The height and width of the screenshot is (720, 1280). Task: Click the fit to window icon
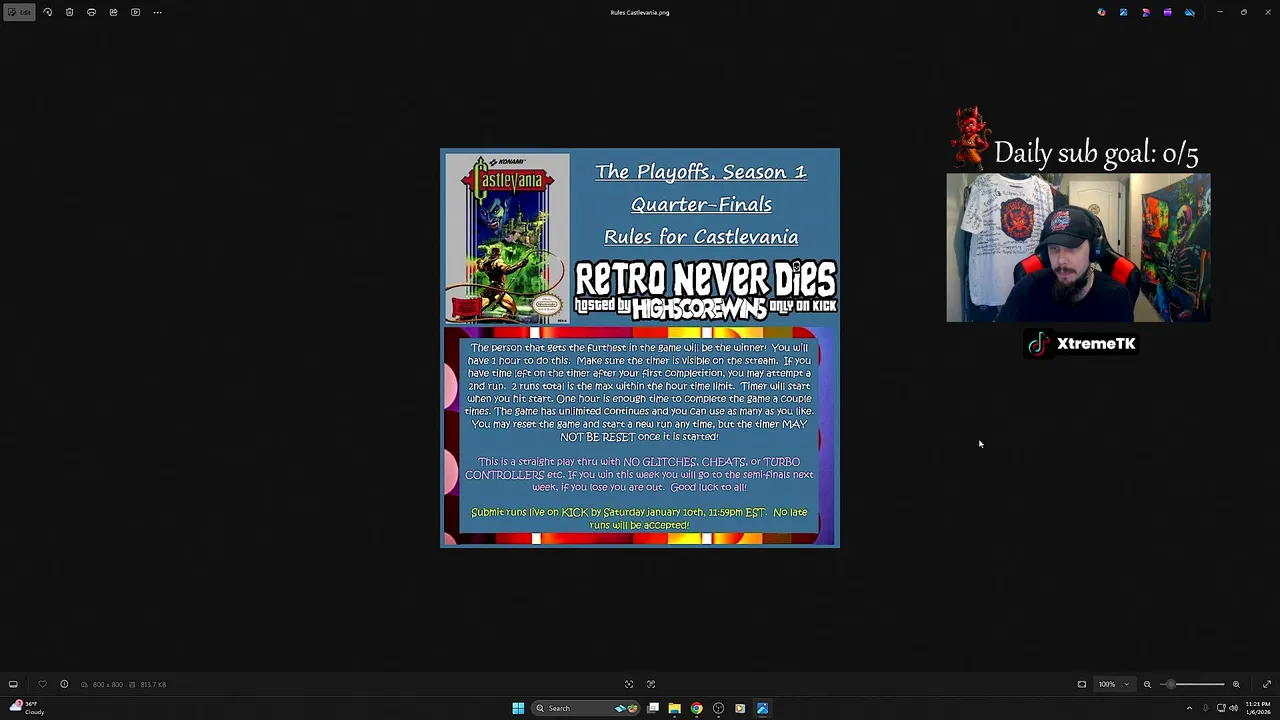(x=1081, y=684)
